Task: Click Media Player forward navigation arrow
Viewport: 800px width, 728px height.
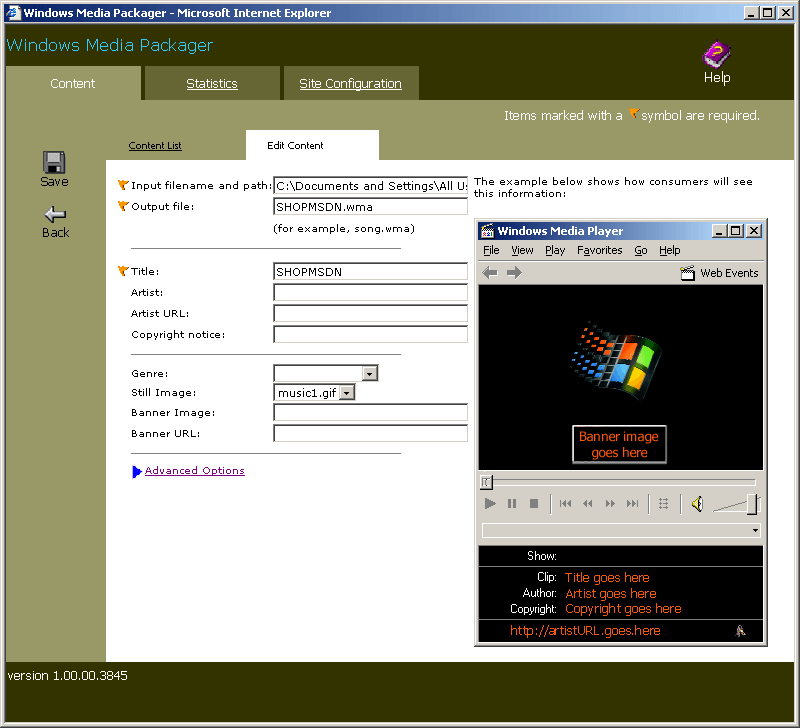Action: click(514, 273)
